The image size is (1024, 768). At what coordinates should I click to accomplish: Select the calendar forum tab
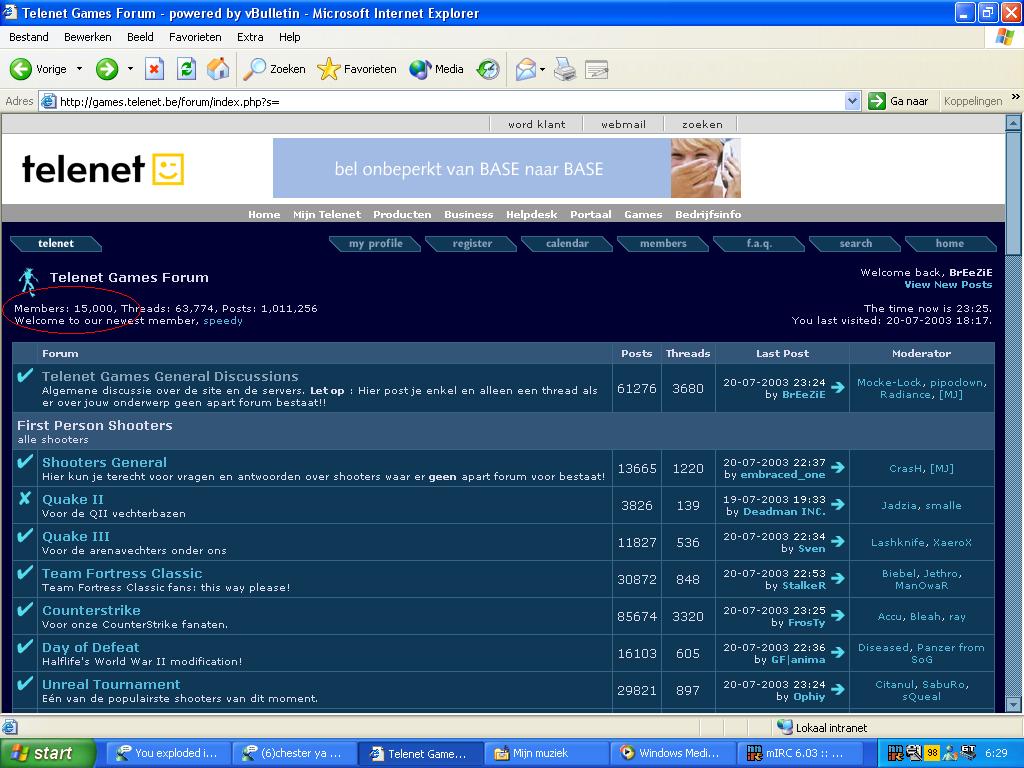pyautogui.click(x=567, y=244)
